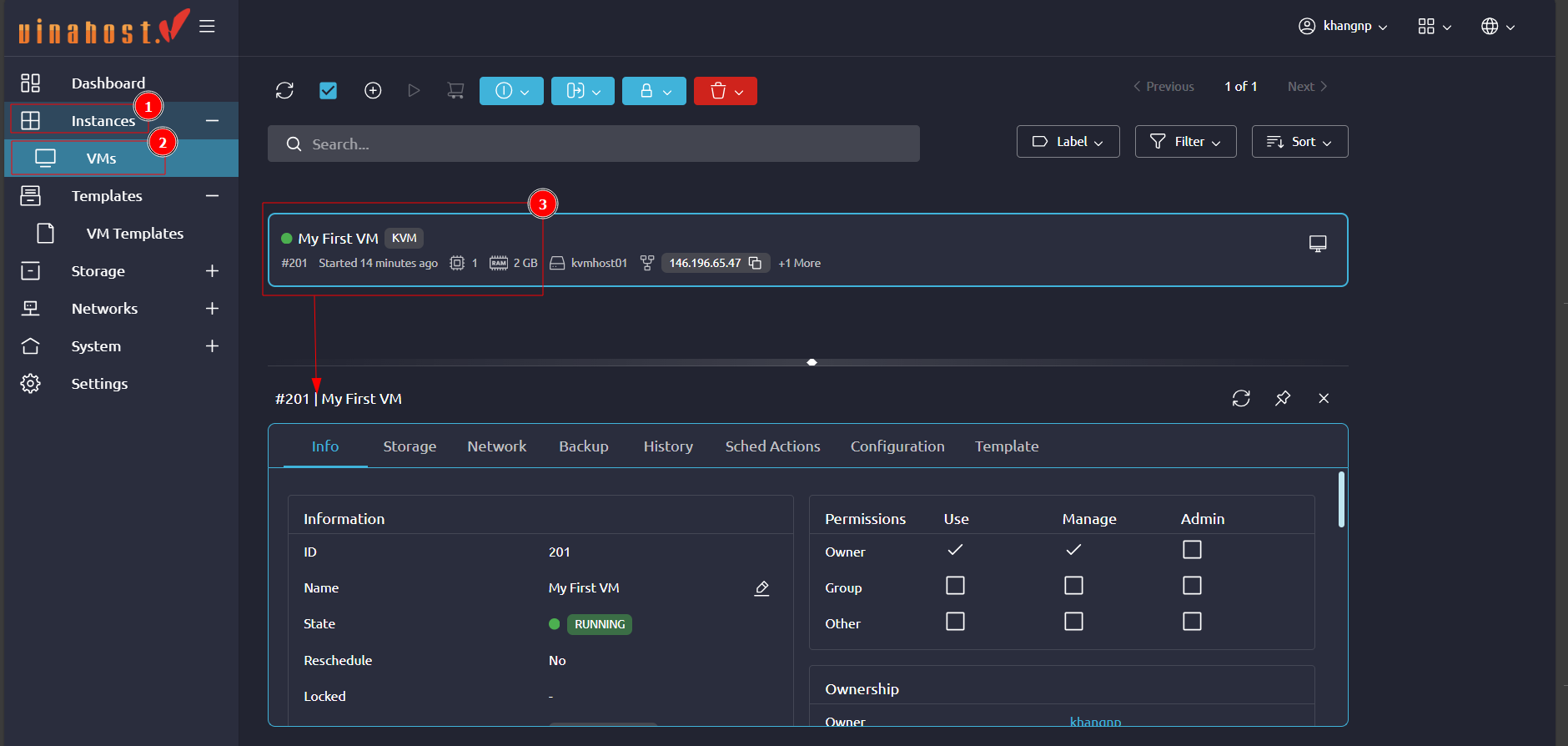Pin the VM details panel
Image resolution: width=1568 pixels, height=746 pixels.
point(1283,398)
